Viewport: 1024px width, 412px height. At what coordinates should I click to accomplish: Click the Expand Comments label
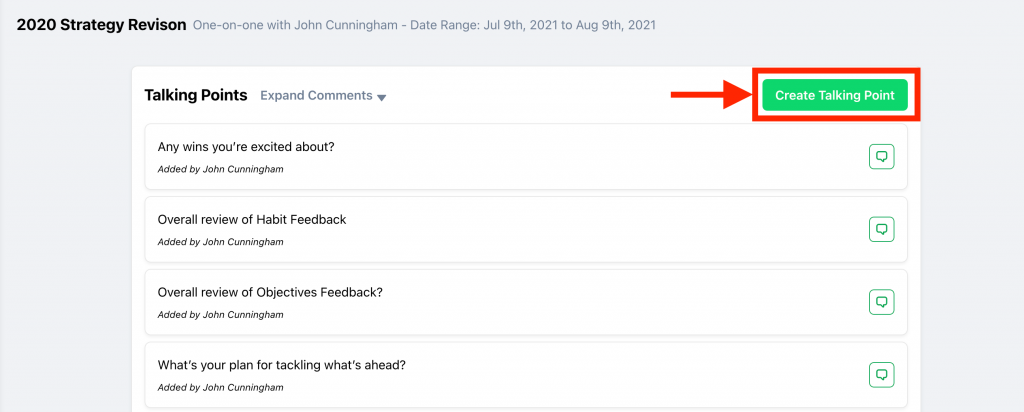316,96
